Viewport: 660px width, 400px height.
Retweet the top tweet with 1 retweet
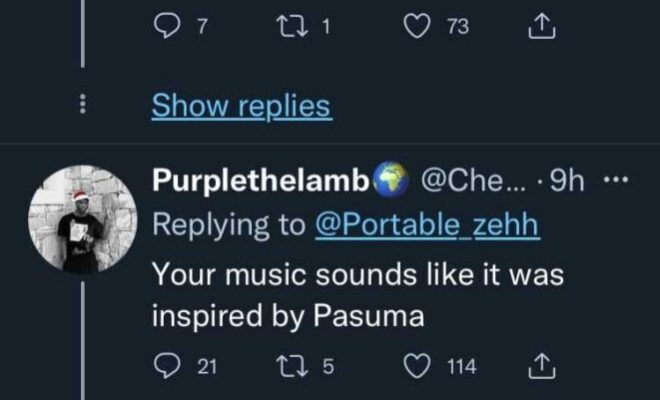(x=293, y=28)
